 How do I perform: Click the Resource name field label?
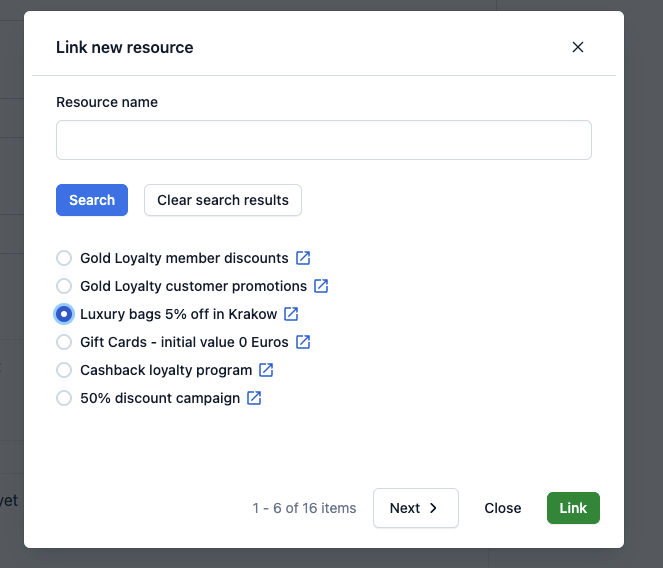(x=107, y=102)
